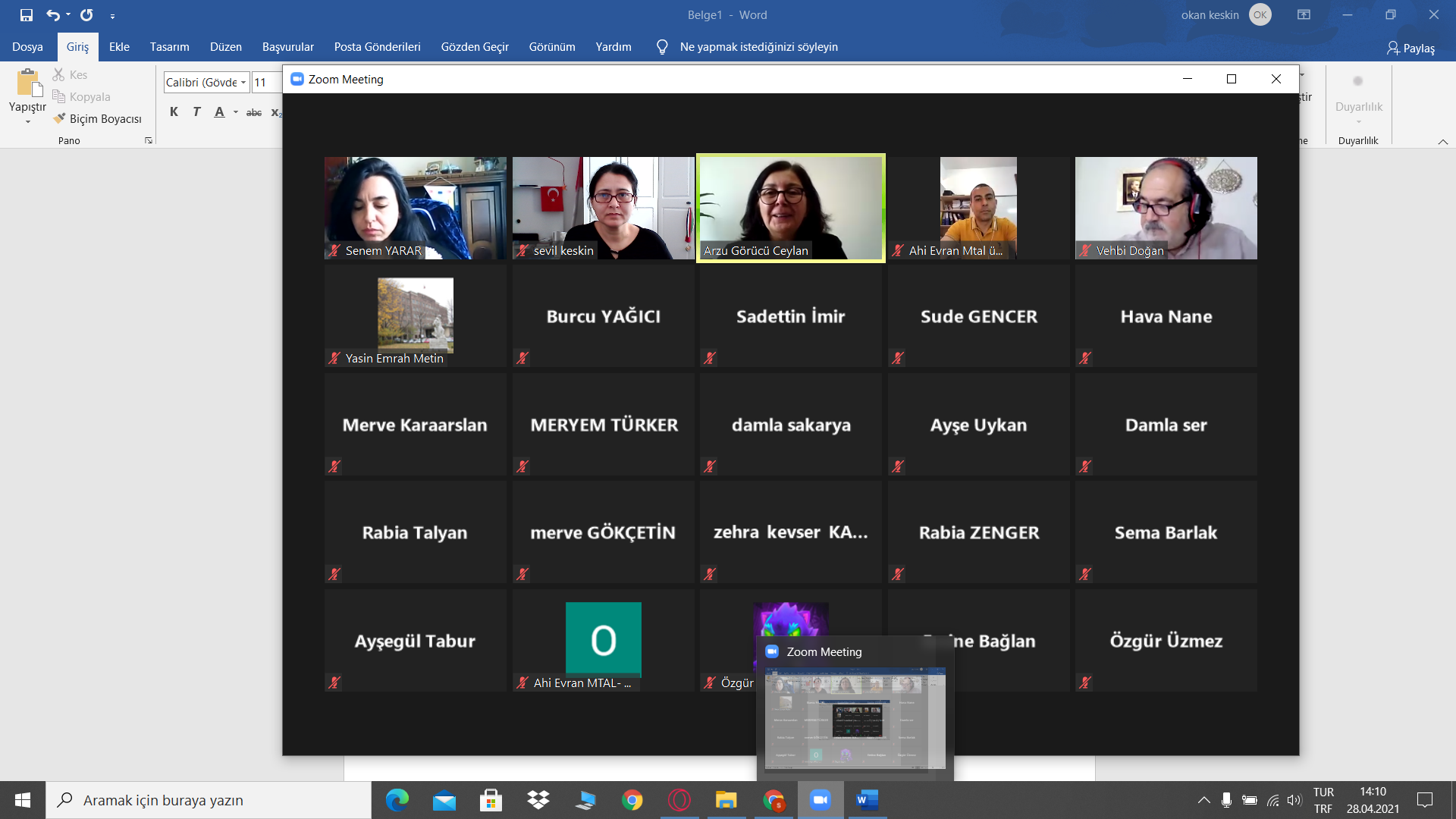Click the font color A swatch

click(x=219, y=112)
